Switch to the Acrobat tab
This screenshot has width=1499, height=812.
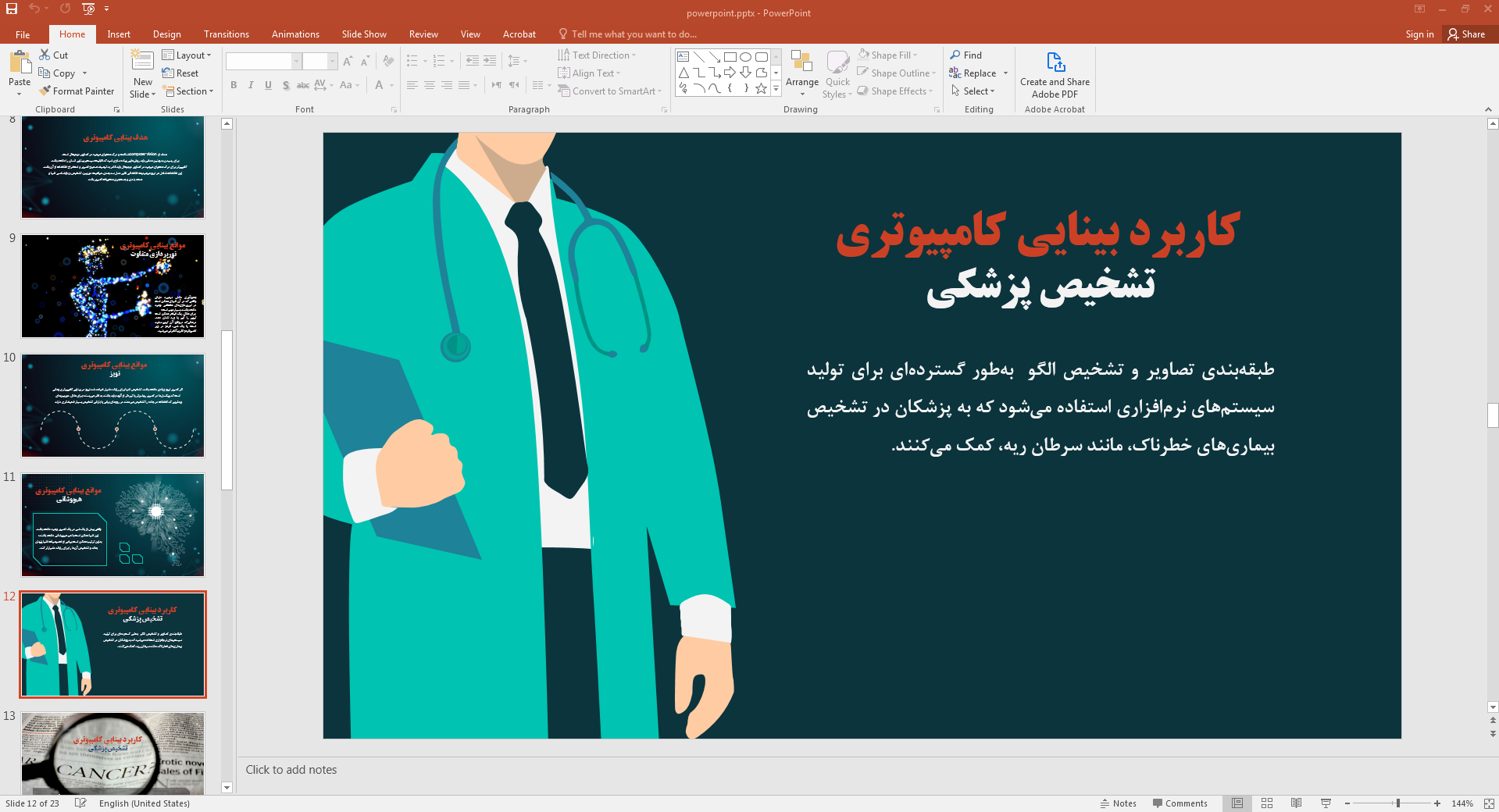click(519, 34)
